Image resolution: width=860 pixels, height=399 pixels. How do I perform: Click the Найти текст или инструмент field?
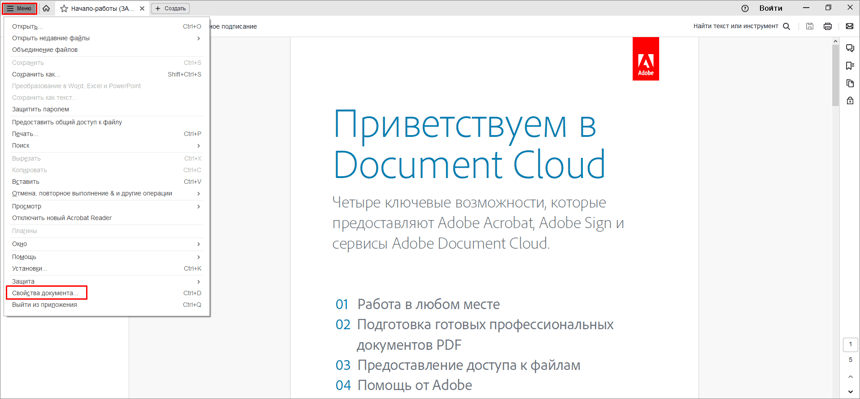pyautogui.click(x=735, y=26)
